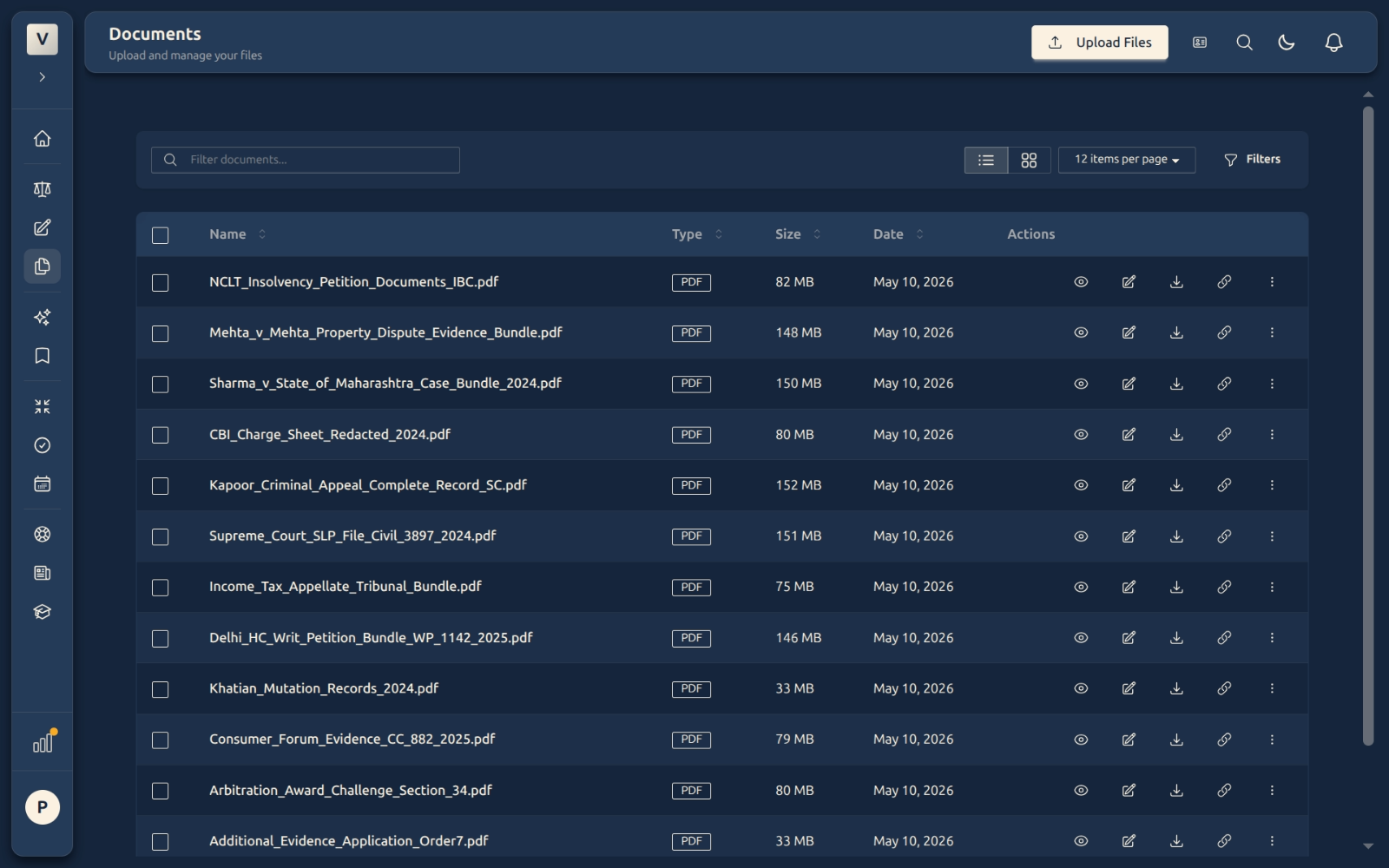Switch to grid view
This screenshot has height=868, width=1389.
1029,160
